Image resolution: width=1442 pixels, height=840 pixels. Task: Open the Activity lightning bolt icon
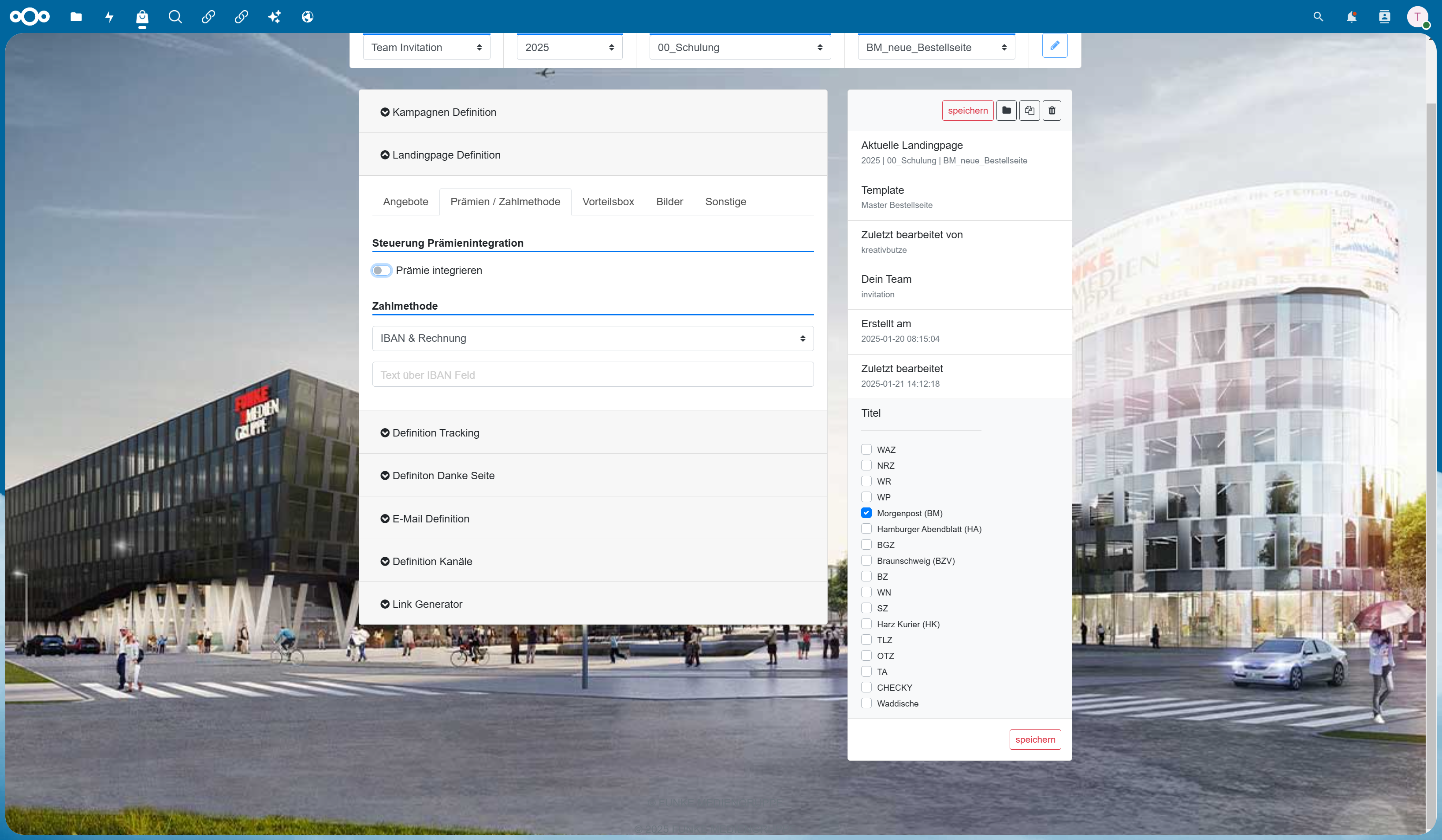(109, 17)
